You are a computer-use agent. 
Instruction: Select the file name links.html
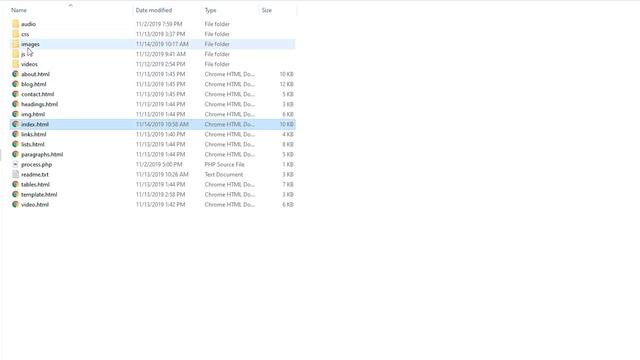point(34,134)
